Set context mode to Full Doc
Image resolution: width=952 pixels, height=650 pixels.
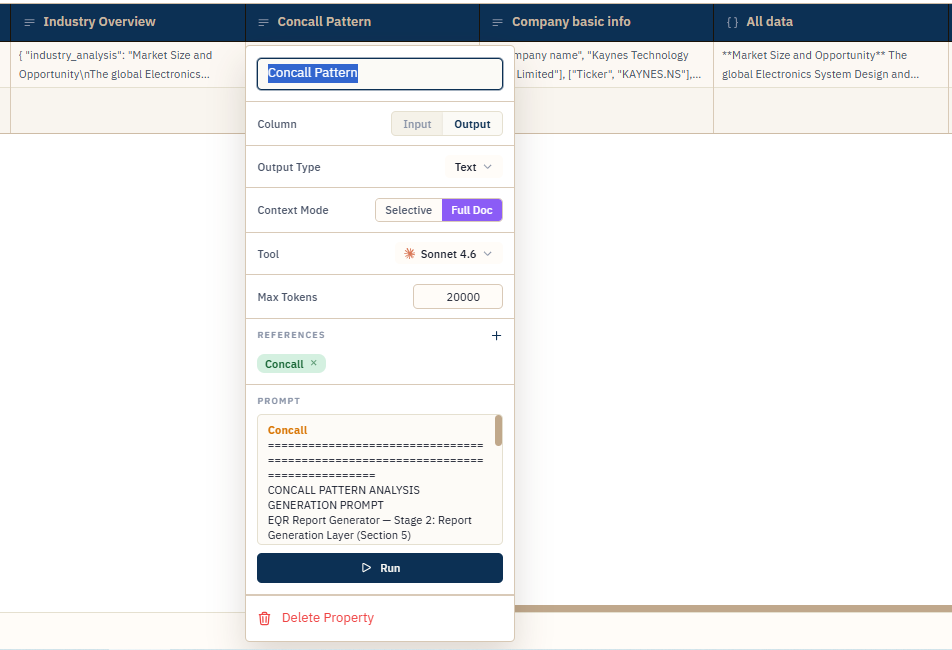point(472,210)
